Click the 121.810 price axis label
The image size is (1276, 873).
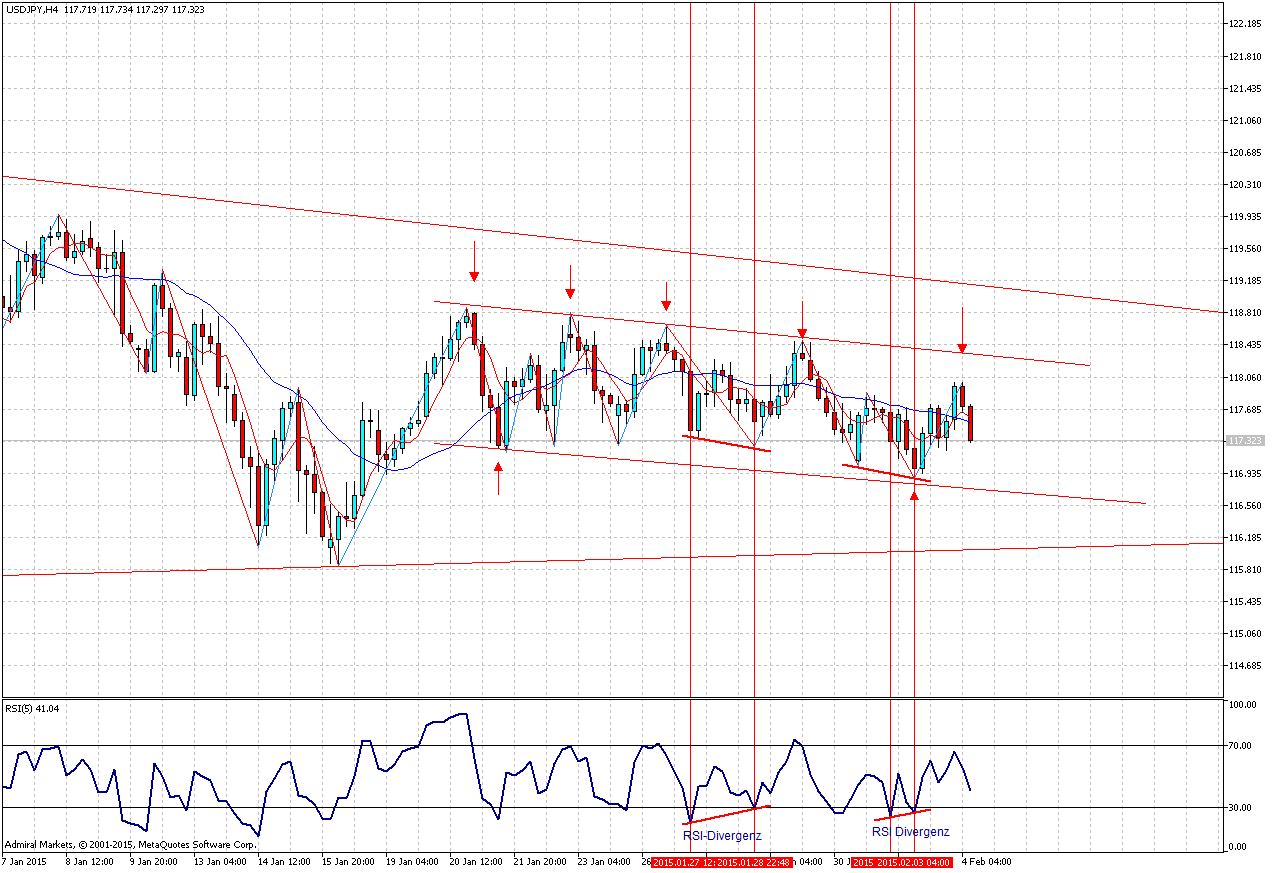coord(1246,56)
